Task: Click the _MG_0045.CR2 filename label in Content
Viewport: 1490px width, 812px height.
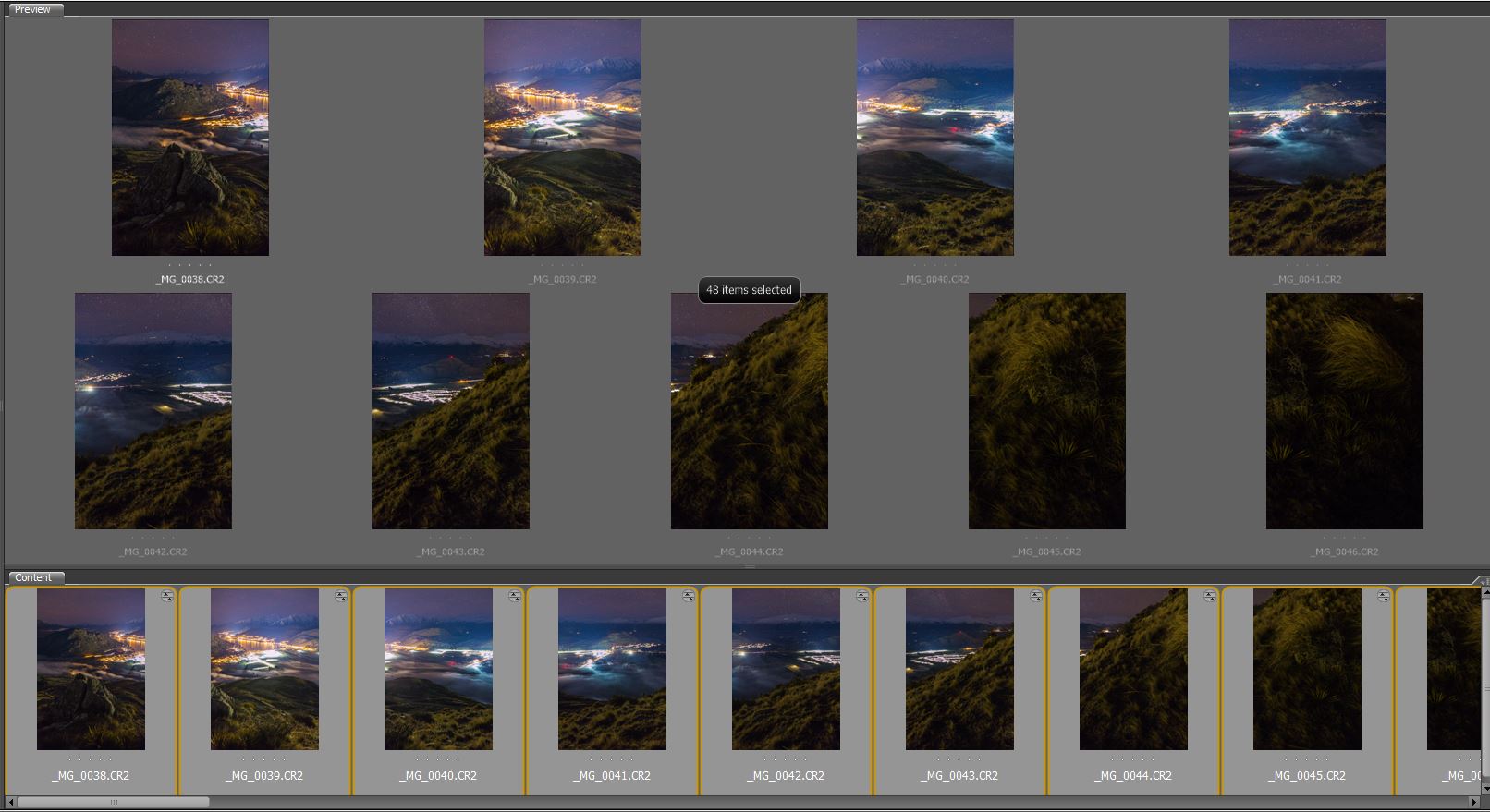Action: pyautogui.click(x=1307, y=776)
